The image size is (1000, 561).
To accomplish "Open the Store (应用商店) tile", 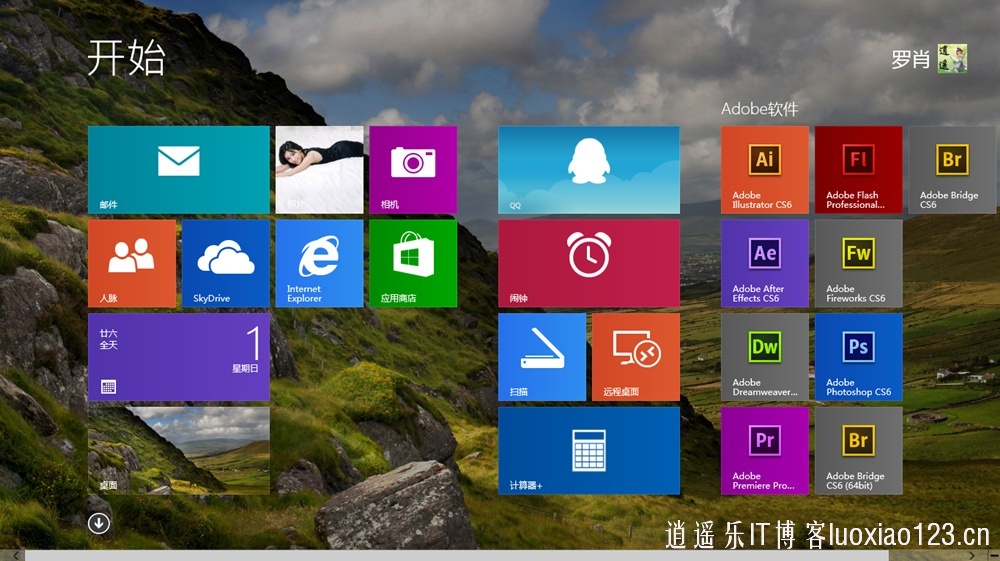I will 413,263.
